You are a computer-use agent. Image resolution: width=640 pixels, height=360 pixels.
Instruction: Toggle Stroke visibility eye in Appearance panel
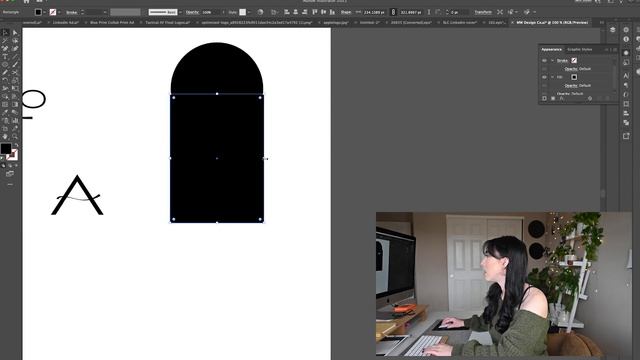pos(544,60)
